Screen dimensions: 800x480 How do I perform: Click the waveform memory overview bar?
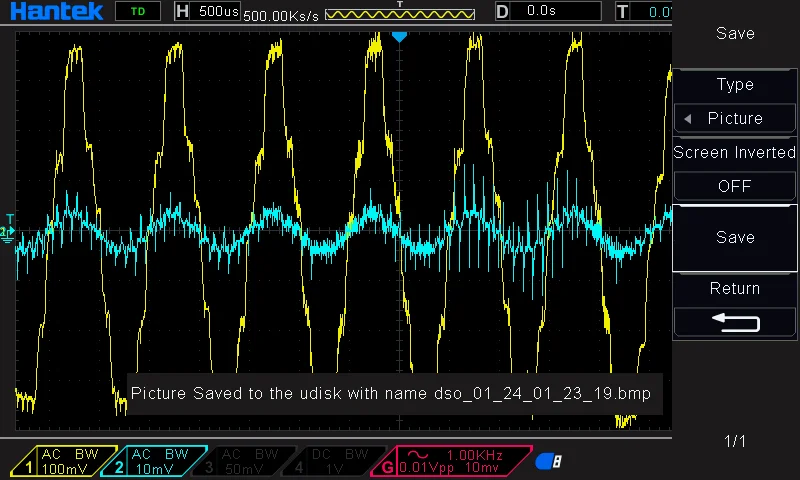click(400, 14)
